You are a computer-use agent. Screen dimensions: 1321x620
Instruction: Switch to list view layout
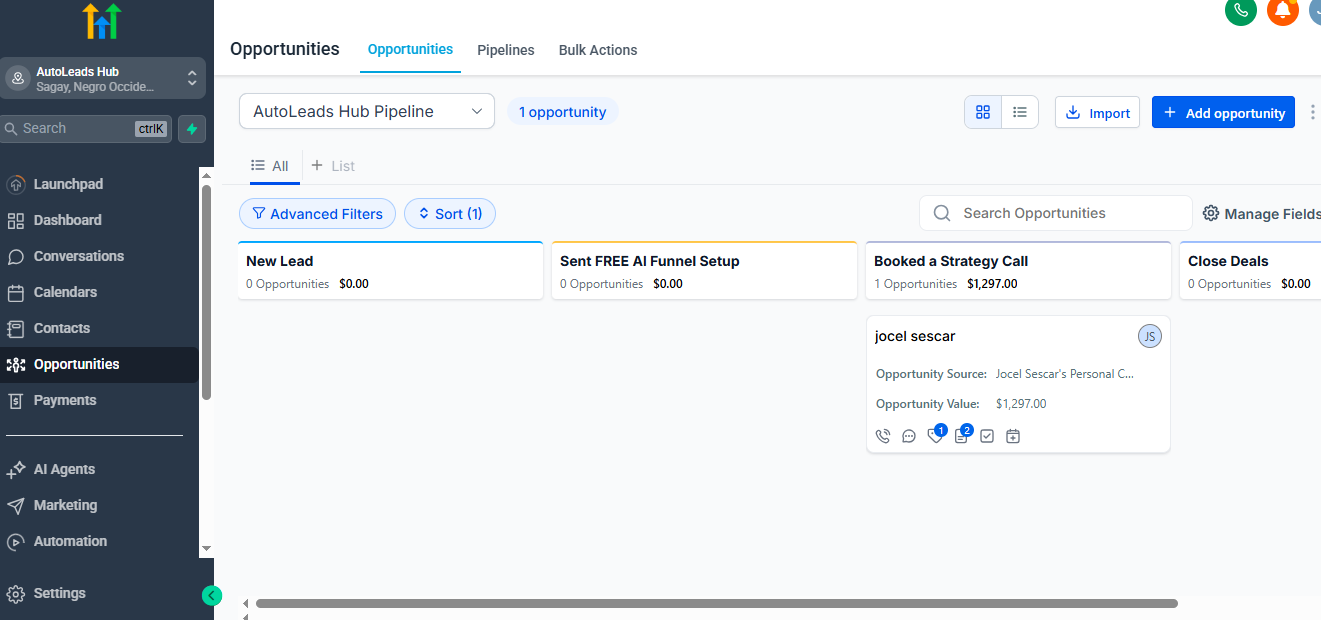(x=1019, y=112)
